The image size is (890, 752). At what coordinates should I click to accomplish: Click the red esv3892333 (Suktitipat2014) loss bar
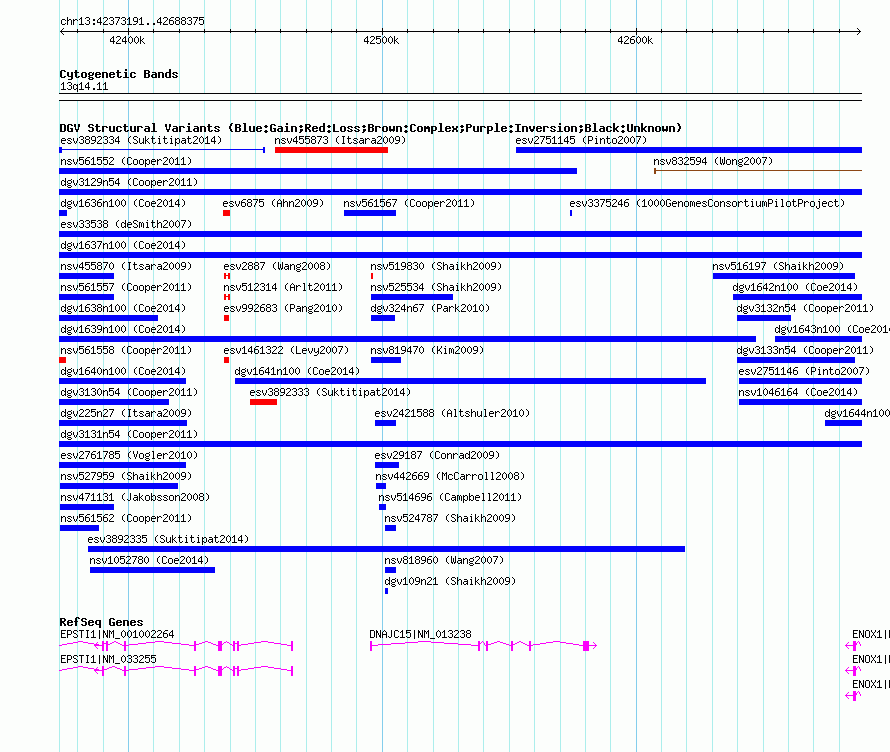(263, 402)
